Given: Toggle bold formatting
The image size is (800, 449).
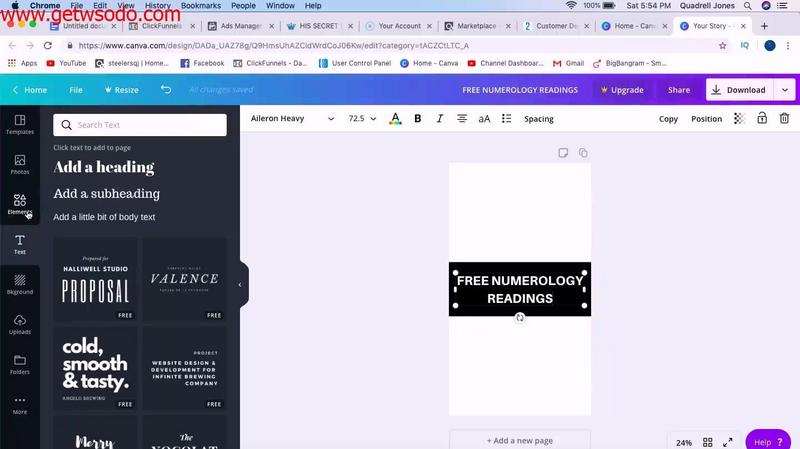Looking at the screenshot, I should 417,118.
